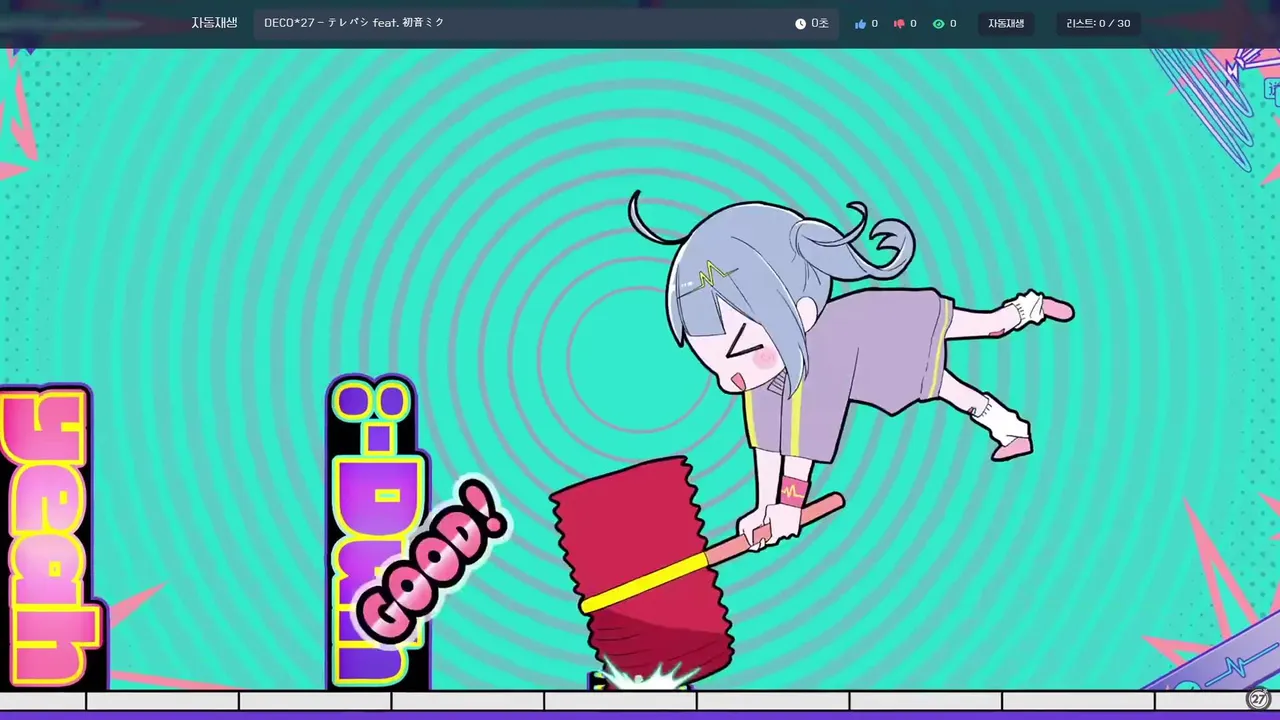Click the thumbs-up like icon
1280x720 pixels.
tap(860, 24)
